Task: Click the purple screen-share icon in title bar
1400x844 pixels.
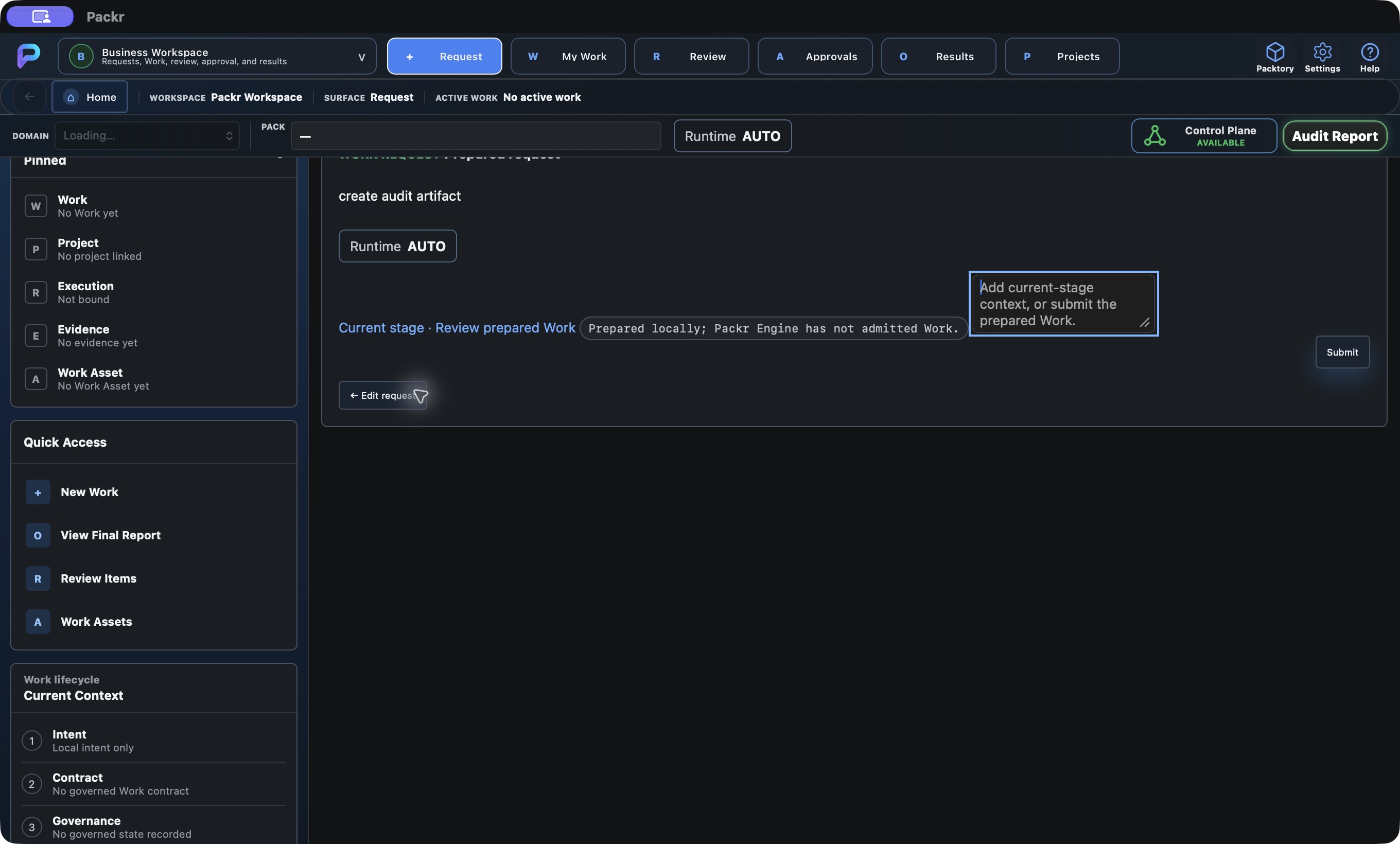Action: click(x=40, y=16)
